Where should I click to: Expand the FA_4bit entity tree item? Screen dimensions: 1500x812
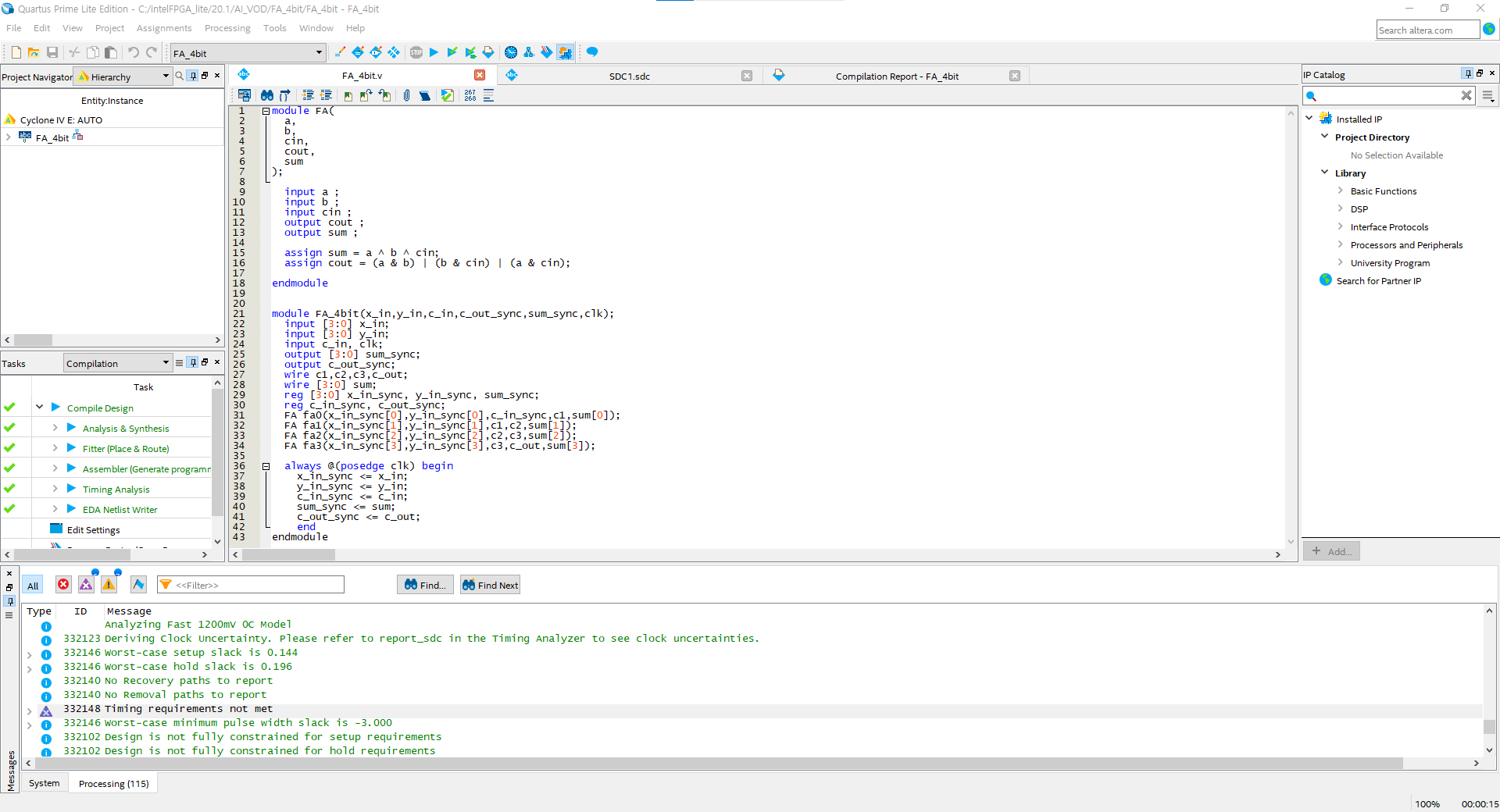tap(8, 137)
